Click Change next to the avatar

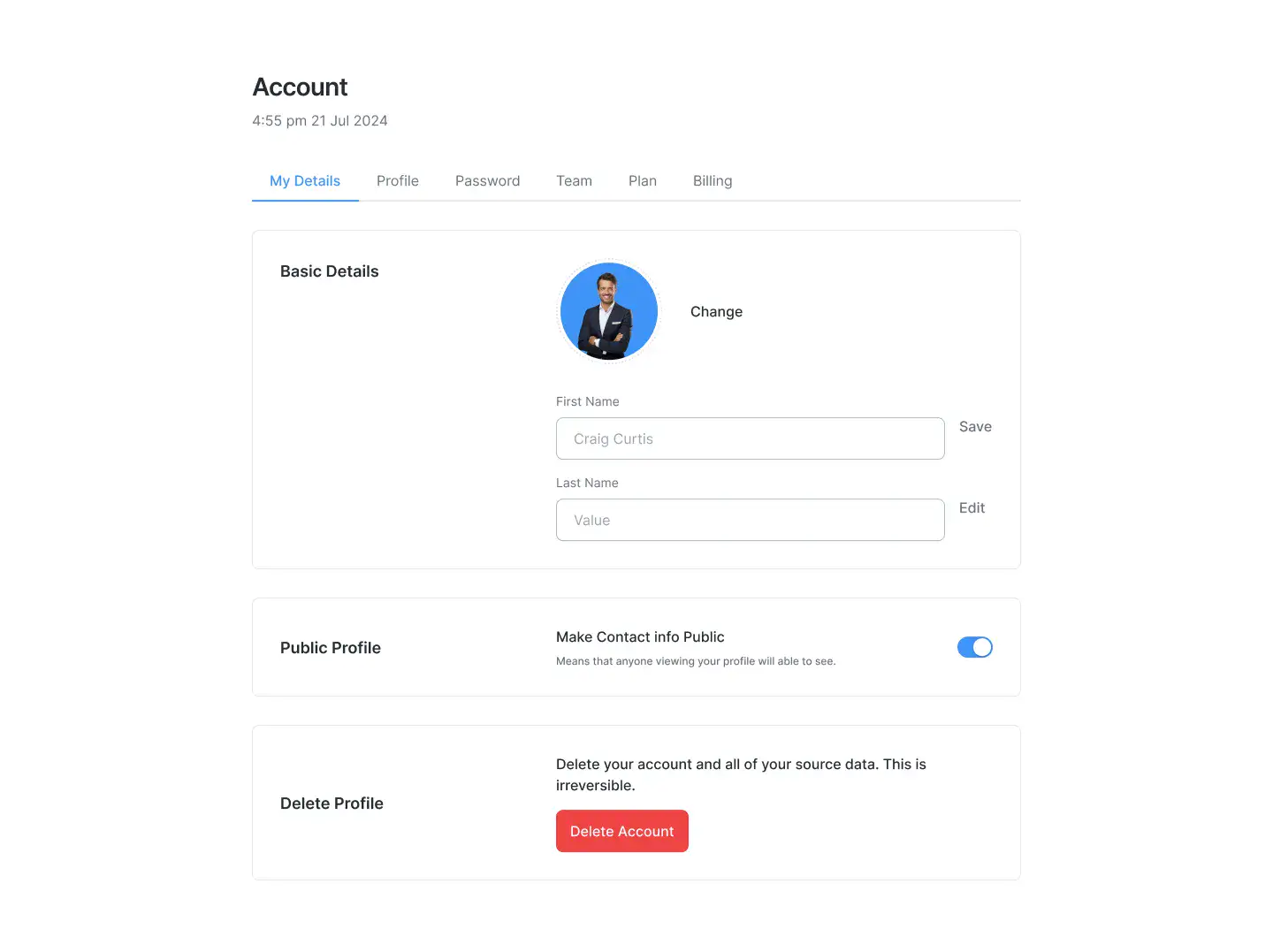(716, 311)
